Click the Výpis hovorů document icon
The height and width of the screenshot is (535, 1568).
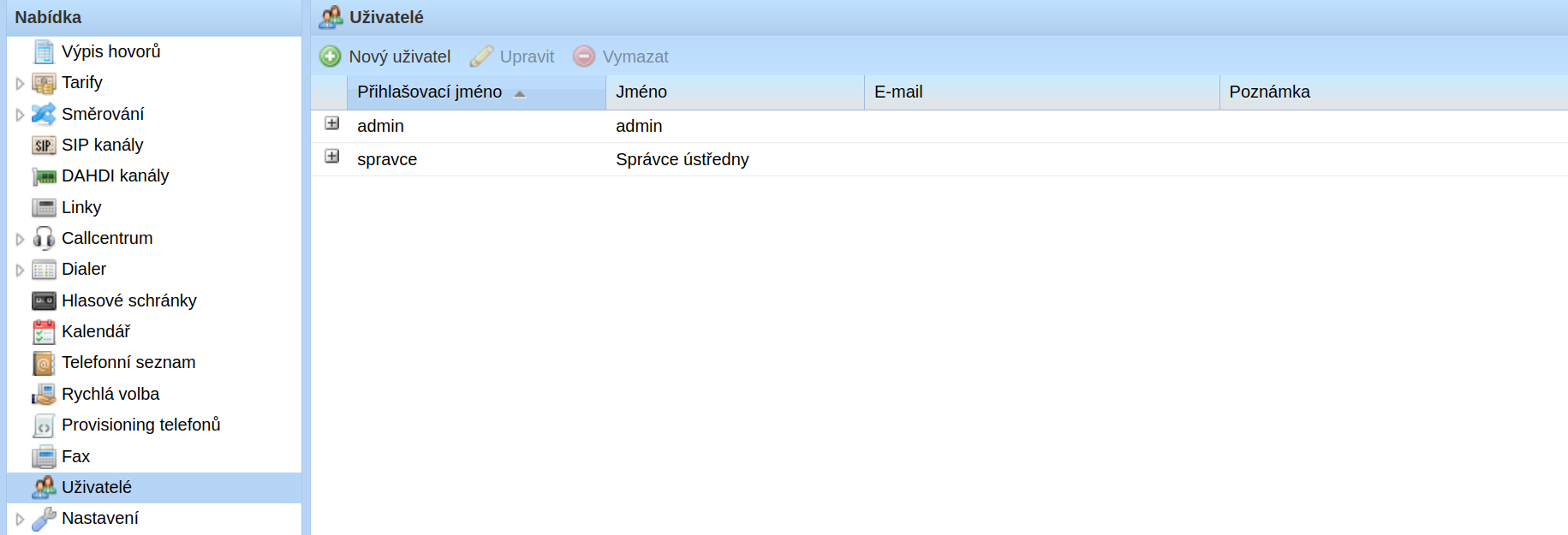[44, 52]
